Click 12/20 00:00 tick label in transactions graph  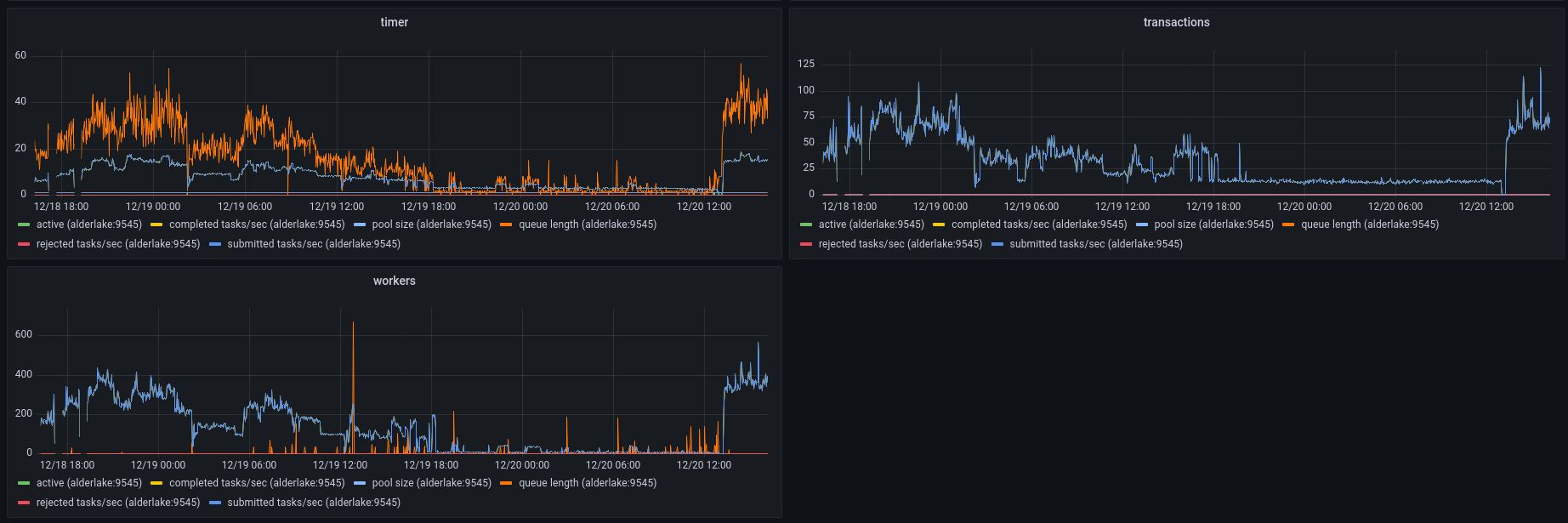coord(1304,207)
